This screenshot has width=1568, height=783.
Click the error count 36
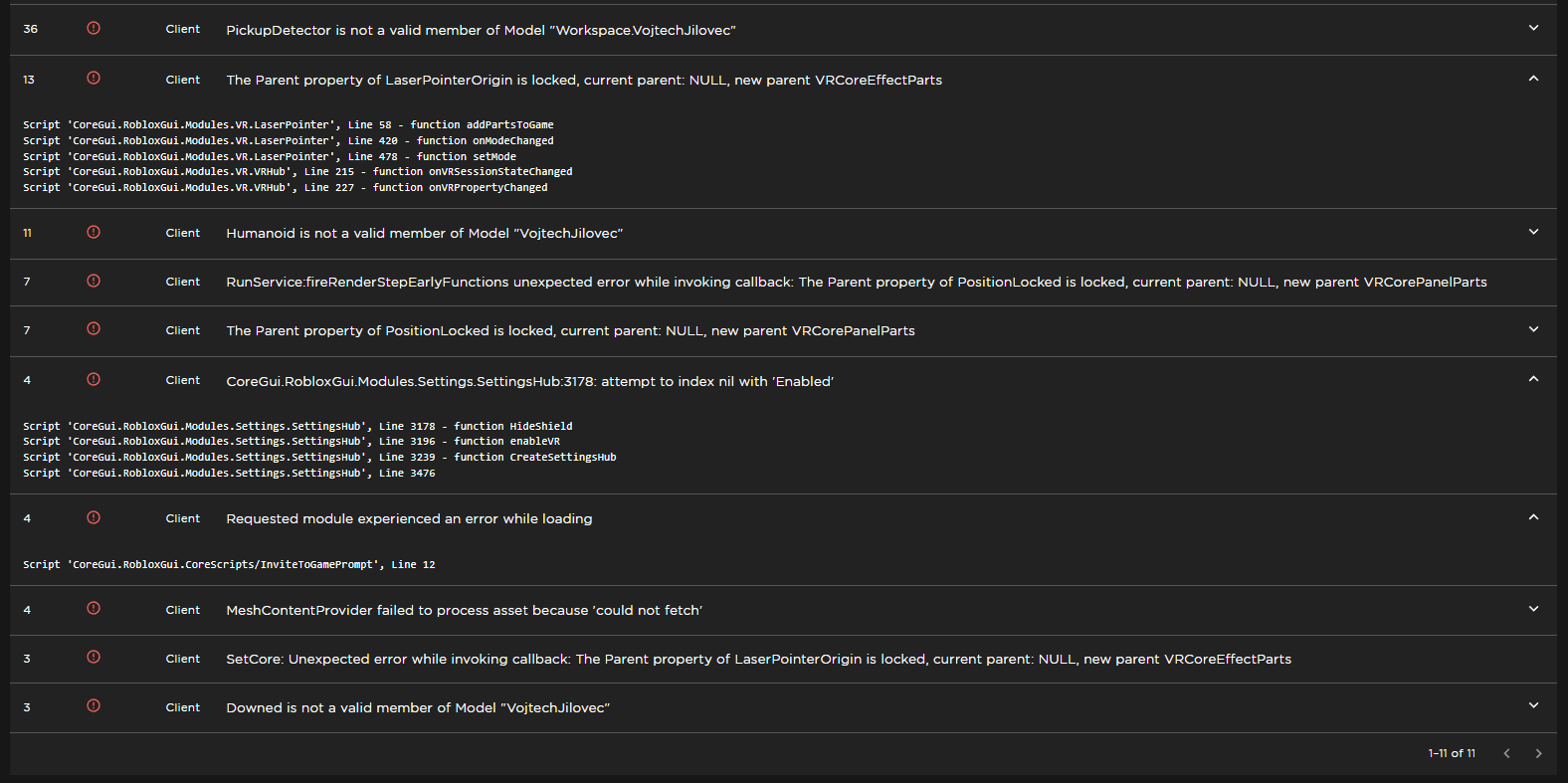pos(30,28)
